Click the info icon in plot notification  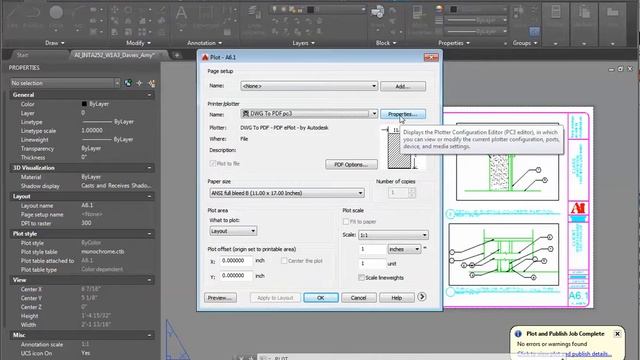518,334
